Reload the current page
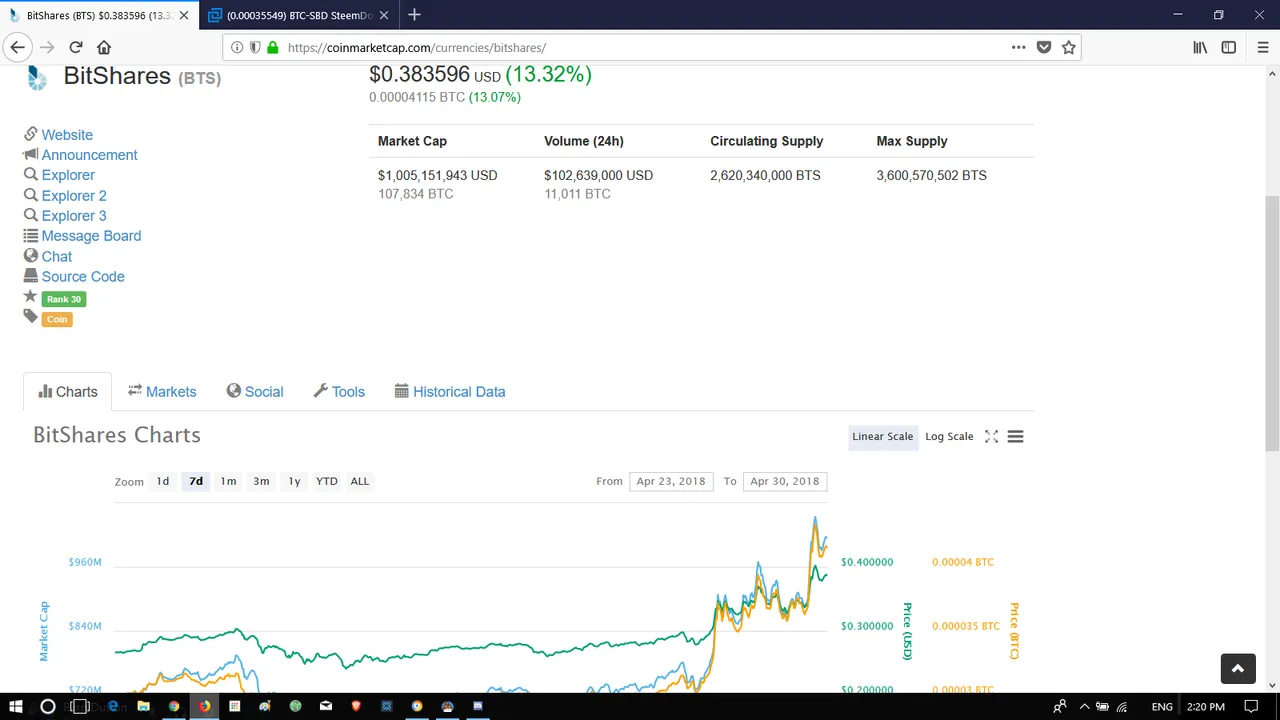 76,47
